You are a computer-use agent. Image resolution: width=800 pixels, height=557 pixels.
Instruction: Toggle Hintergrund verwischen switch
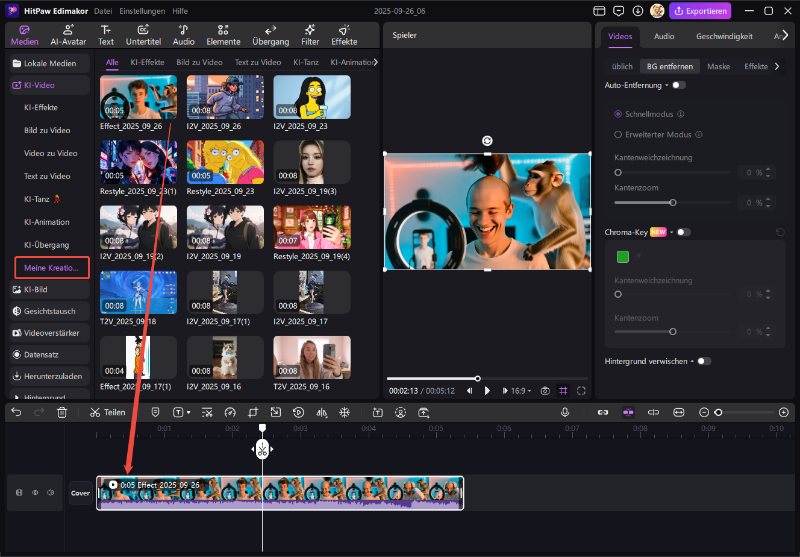(x=704, y=361)
